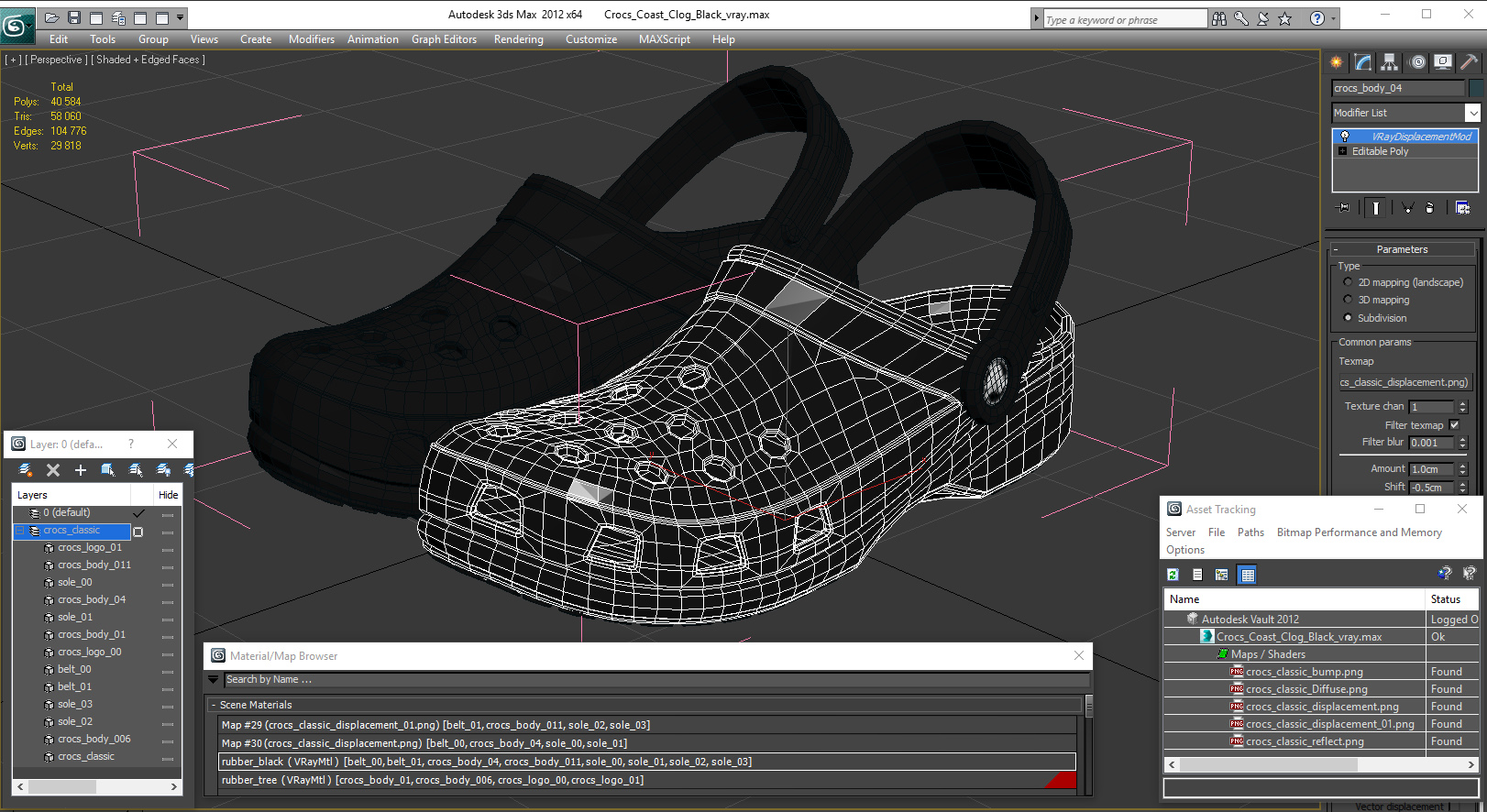Open the MAXScript menu
This screenshot has width=1487, height=812.
(x=665, y=39)
